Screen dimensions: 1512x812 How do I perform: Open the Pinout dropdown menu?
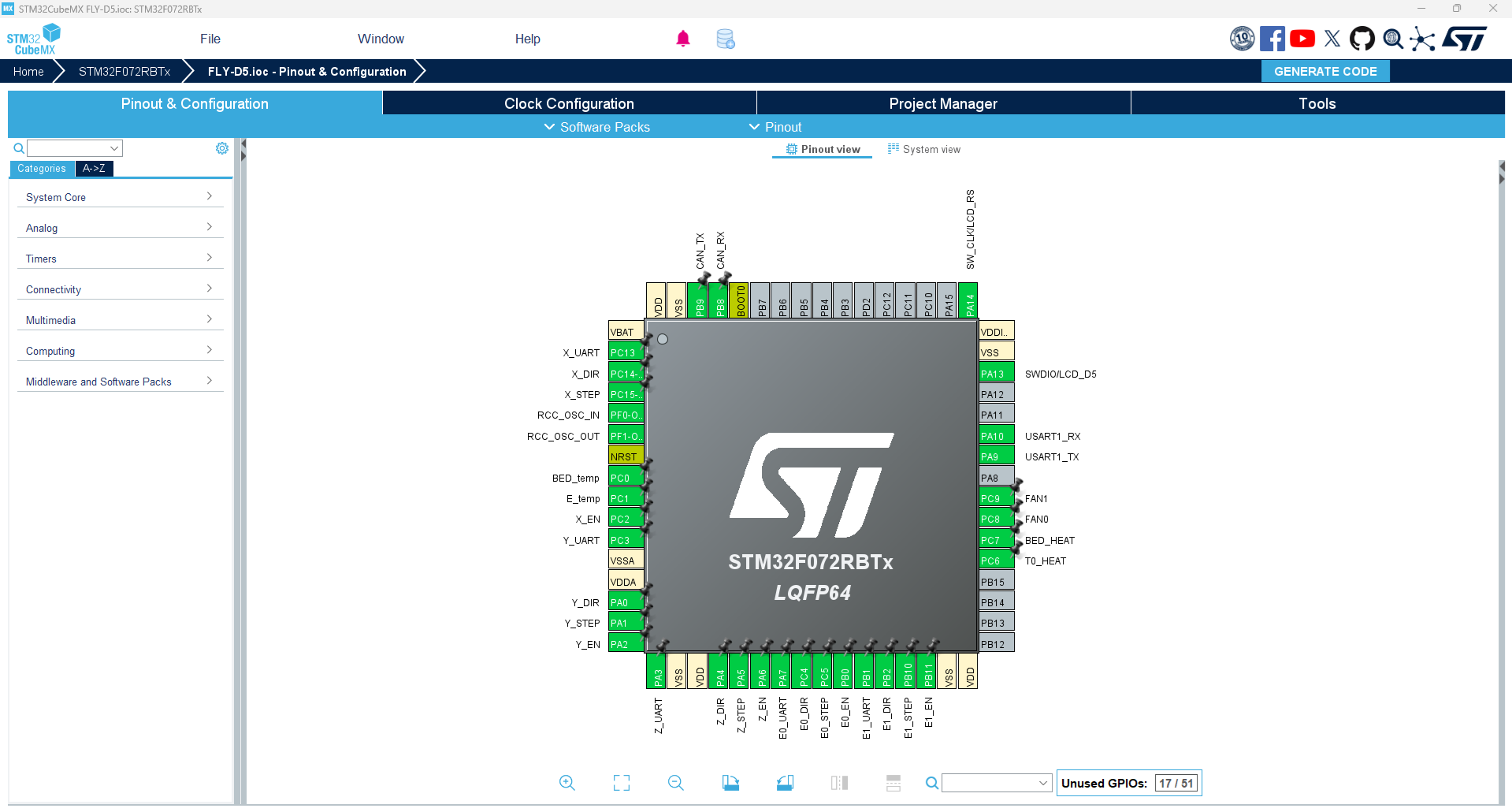pyautogui.click(x=775, y=127)
